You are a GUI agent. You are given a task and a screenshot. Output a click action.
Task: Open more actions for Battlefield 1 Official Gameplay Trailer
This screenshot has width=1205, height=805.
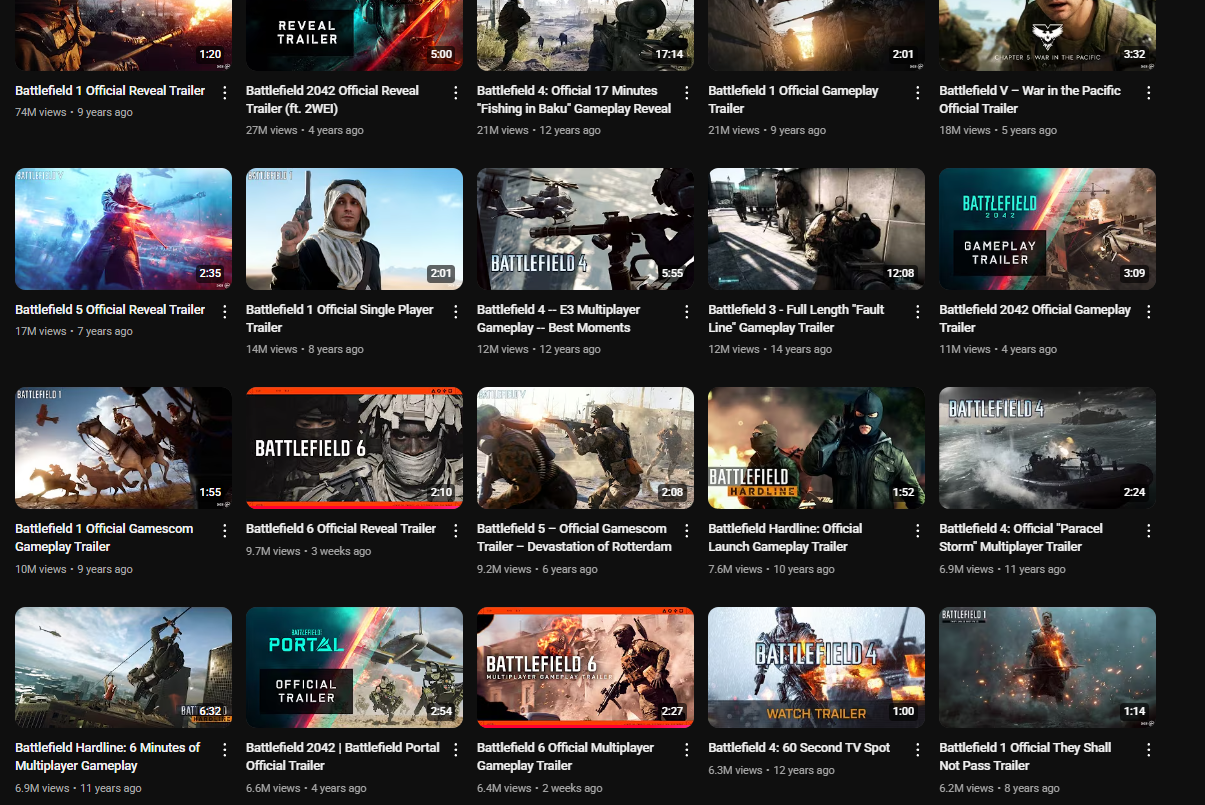(918, 92)
